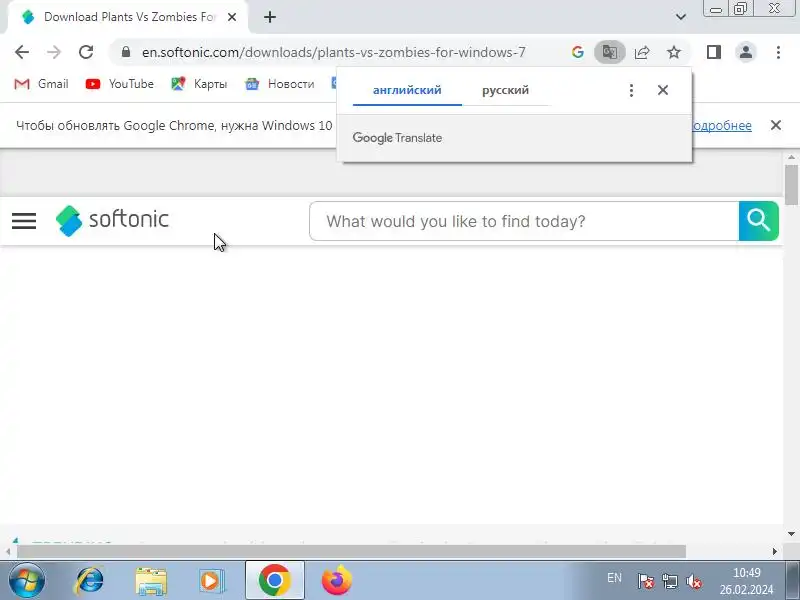Screen dimensions: 800x600
Task: Go back with the browser back arrow
Action: 22,52
